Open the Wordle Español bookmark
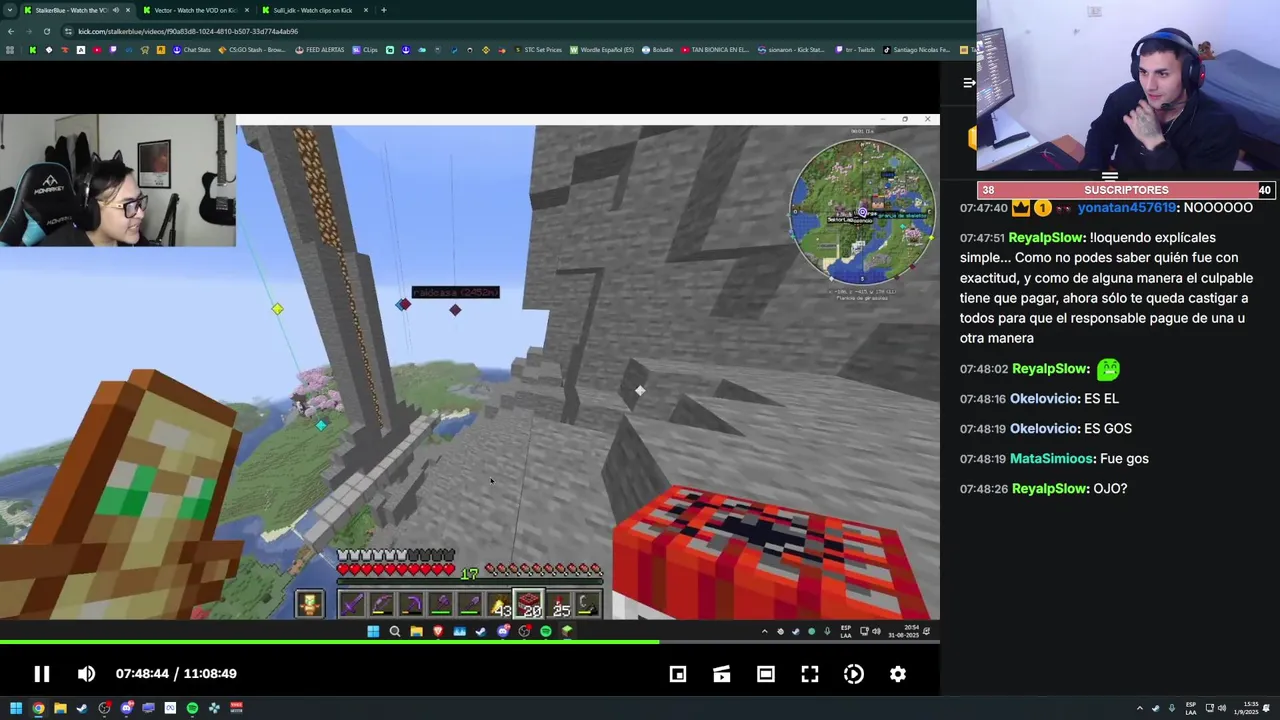Image resolution: width=1280 pixels, height=720 pixels. (x=602, y=50)
